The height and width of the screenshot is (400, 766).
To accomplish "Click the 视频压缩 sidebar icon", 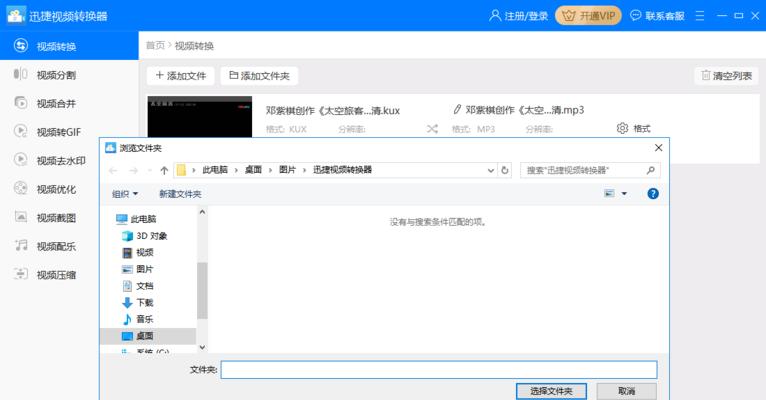I will 21,274.
